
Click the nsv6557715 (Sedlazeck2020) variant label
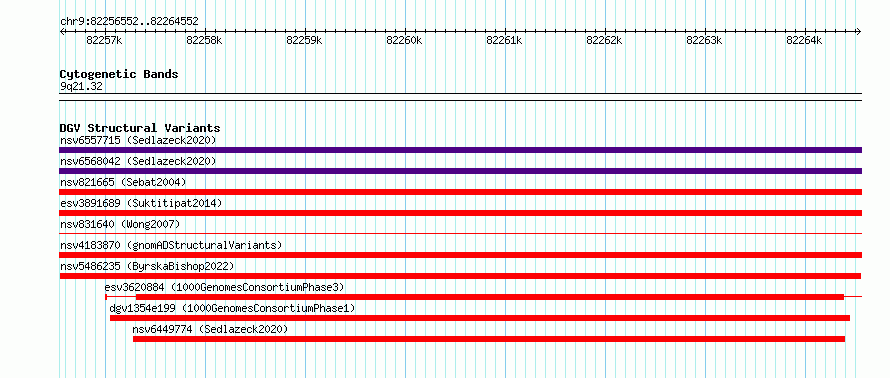138,140
